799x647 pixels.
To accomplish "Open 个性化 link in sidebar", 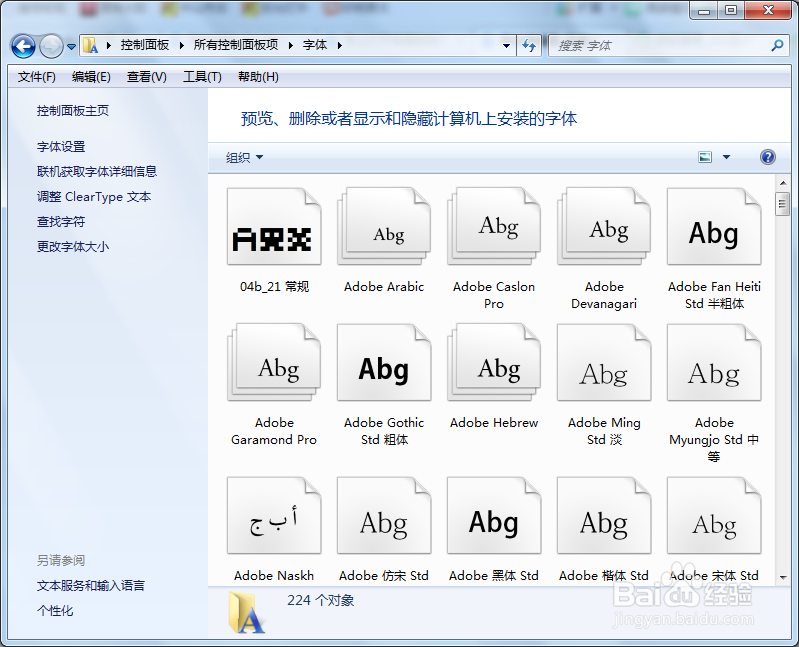I will click(x=55, y=610).
